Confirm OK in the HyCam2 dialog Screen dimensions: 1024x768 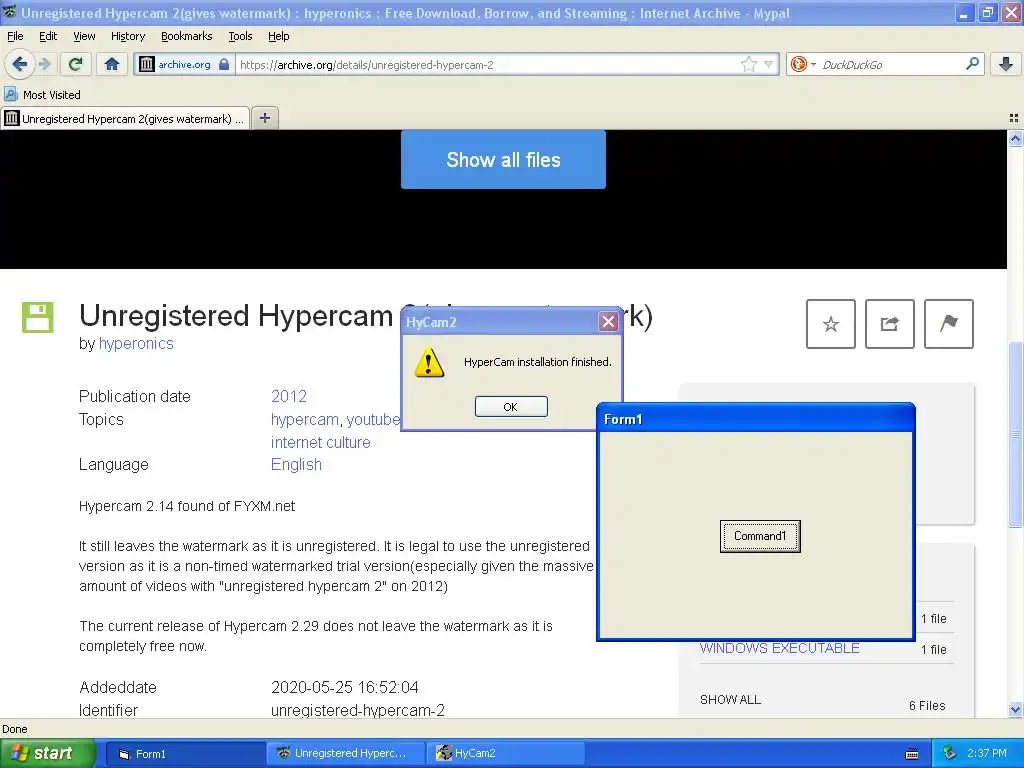511,406
